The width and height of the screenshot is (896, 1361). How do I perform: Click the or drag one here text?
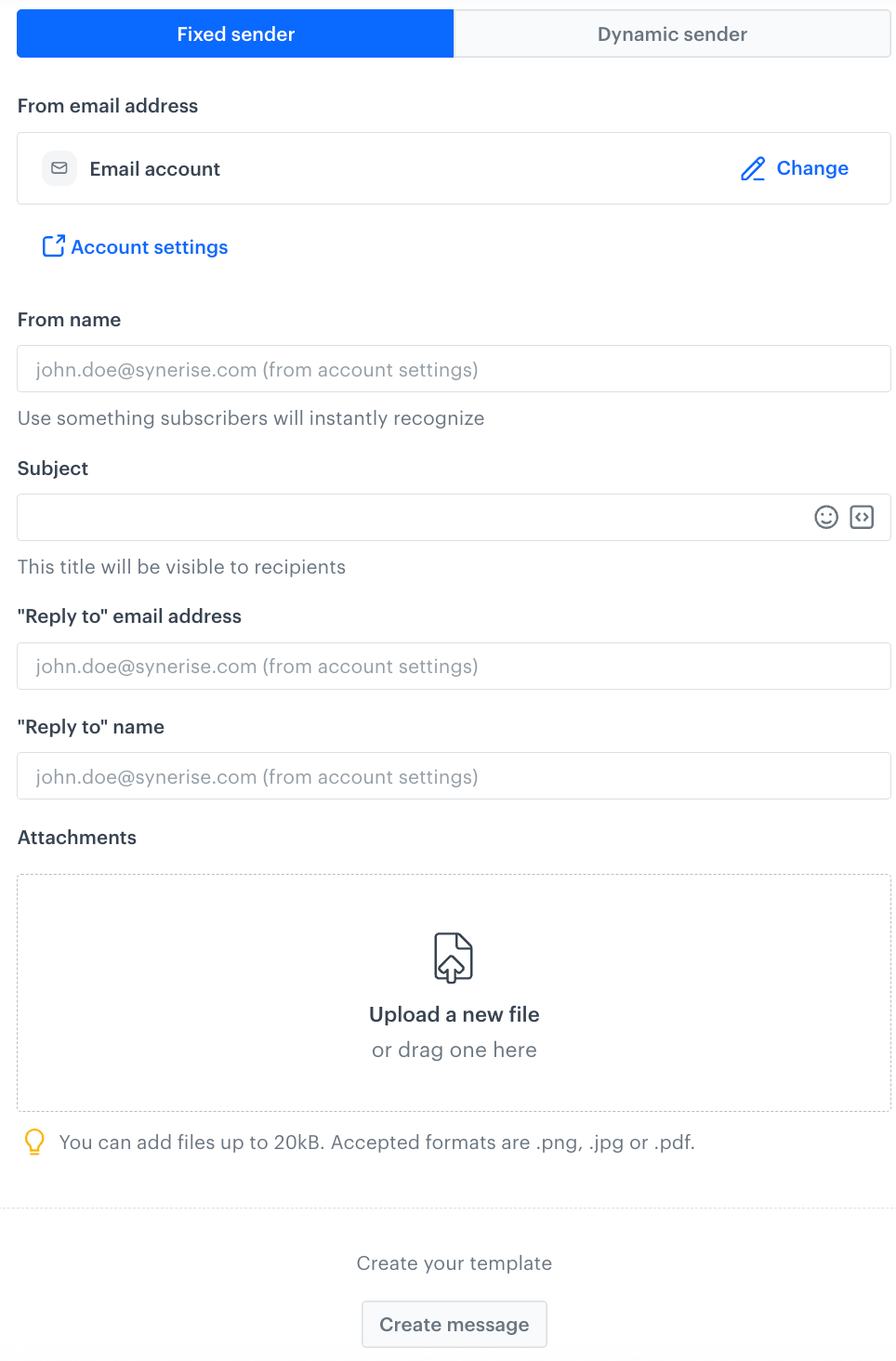[454, 1050]
